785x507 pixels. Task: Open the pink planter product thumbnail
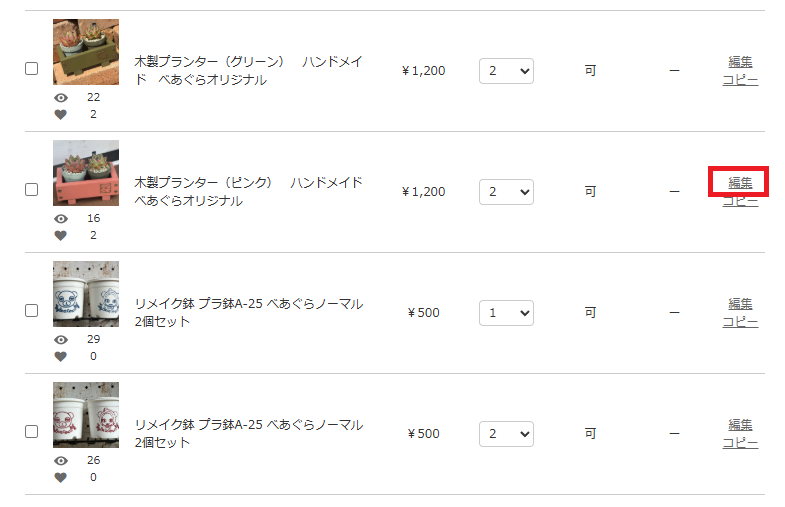(x=86, y=173)
